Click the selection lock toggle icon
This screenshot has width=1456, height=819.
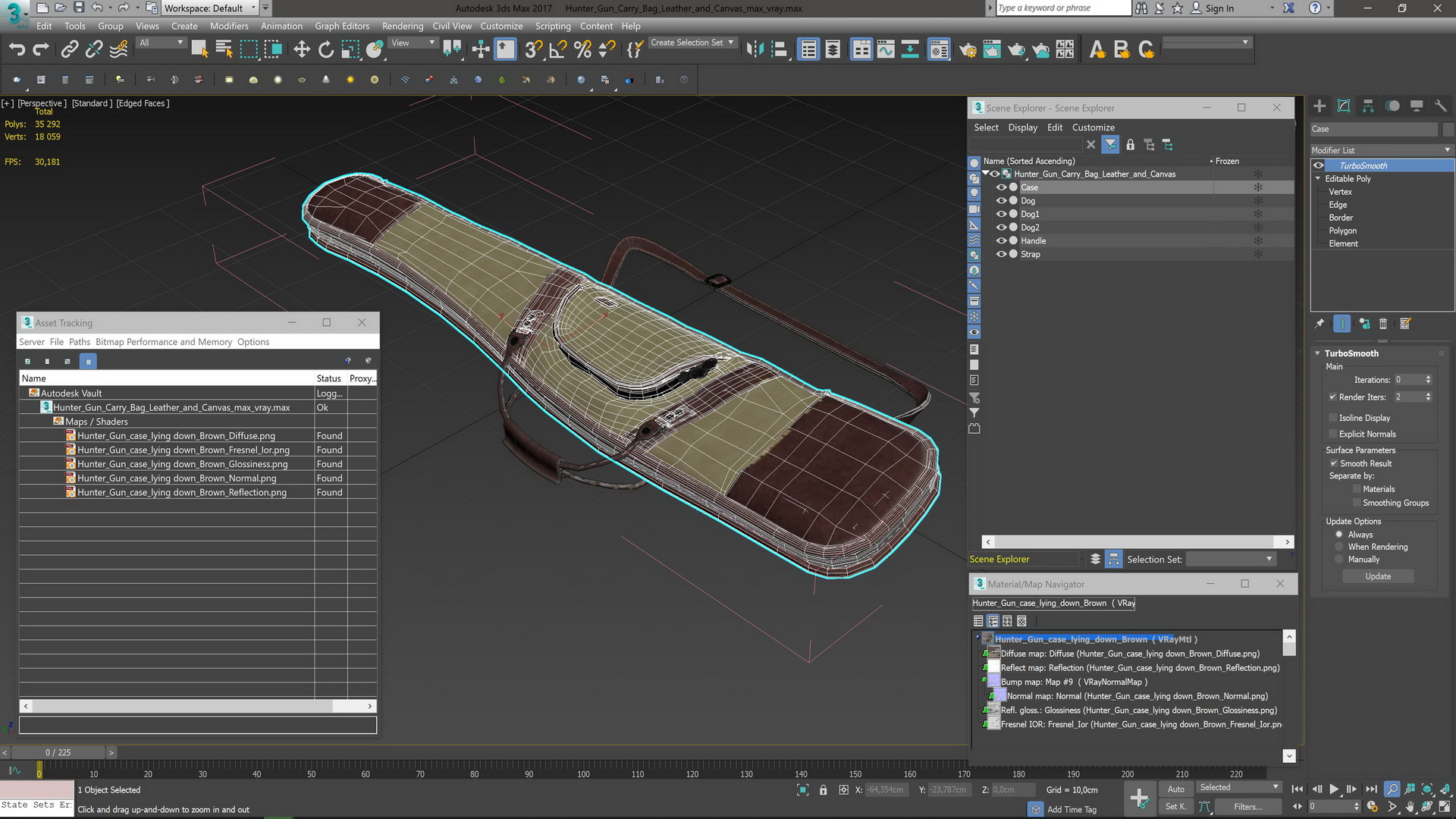[x=824, y=790]
